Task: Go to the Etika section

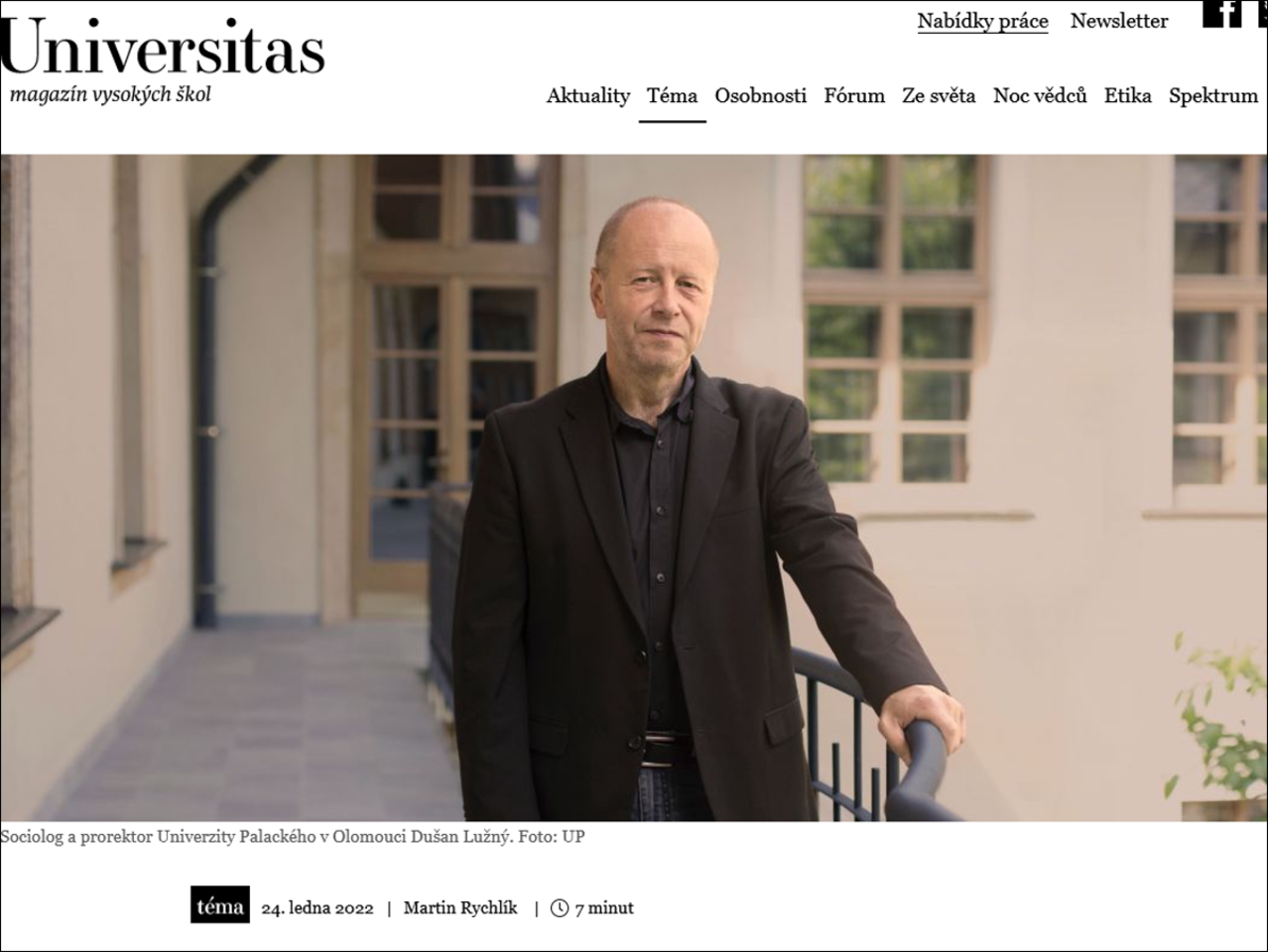Action: (x=1128, y=96)
